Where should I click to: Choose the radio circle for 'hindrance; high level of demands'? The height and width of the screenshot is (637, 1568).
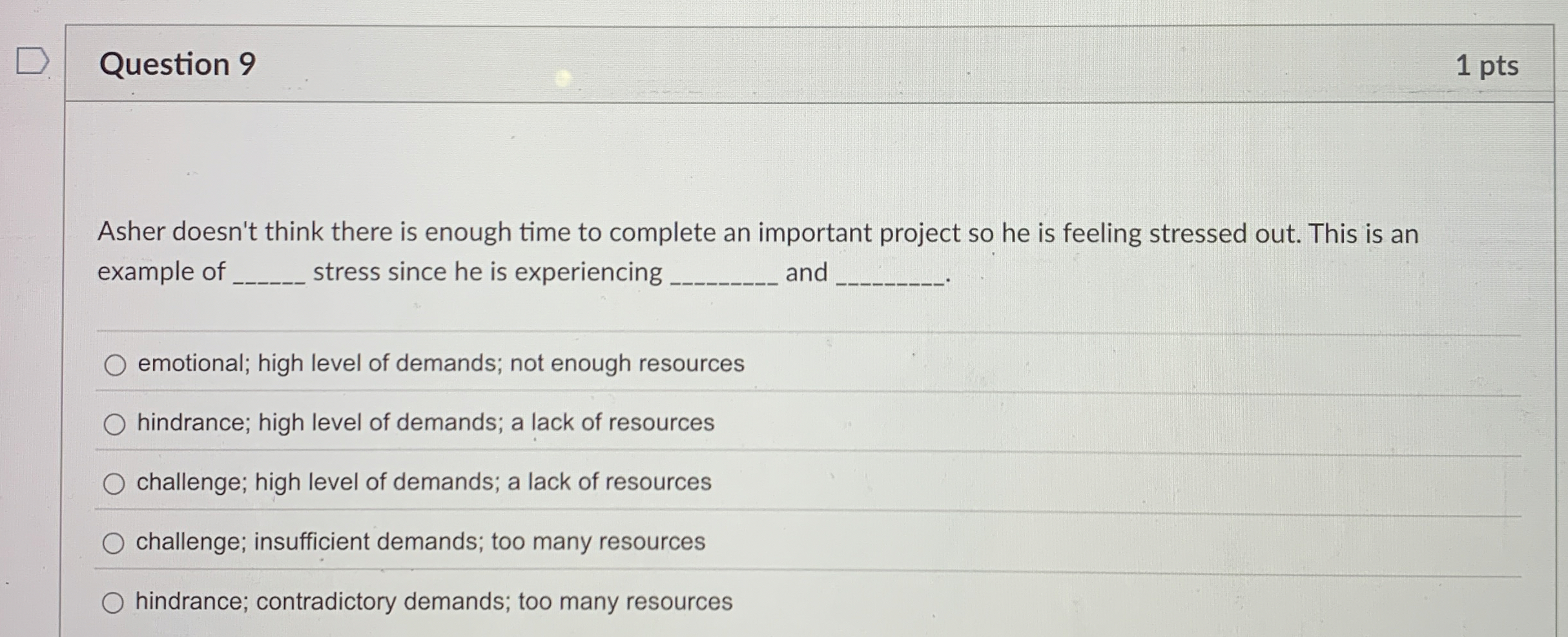coord(114,424)
